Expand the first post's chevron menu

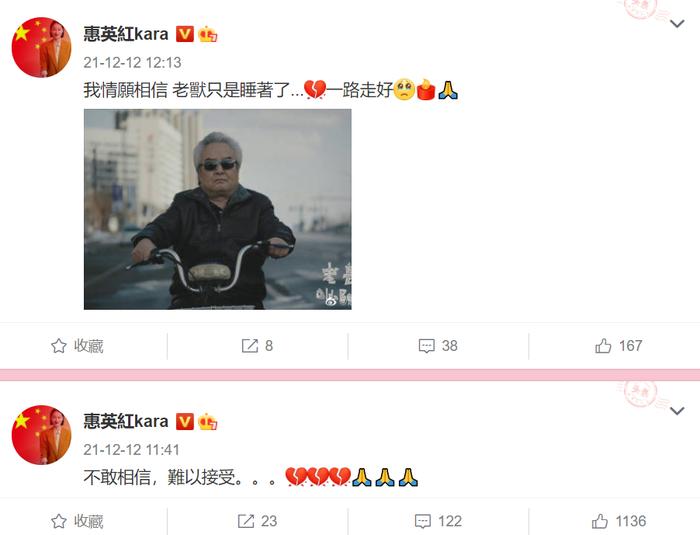pos(678,24)
